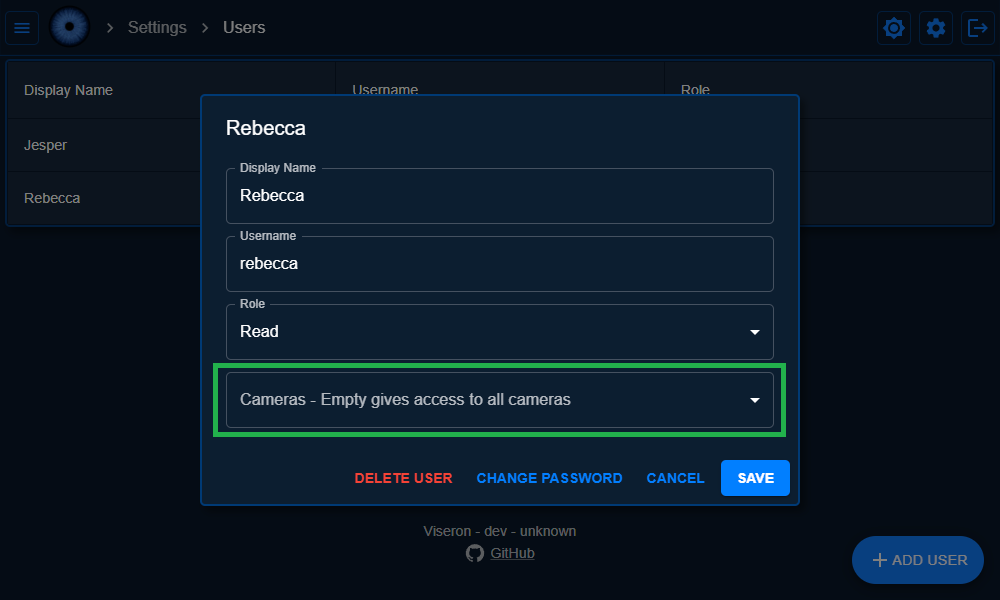Focus the Username input field
The height and width of the screenshot is (600, 1000).
[x=499, y=264]
